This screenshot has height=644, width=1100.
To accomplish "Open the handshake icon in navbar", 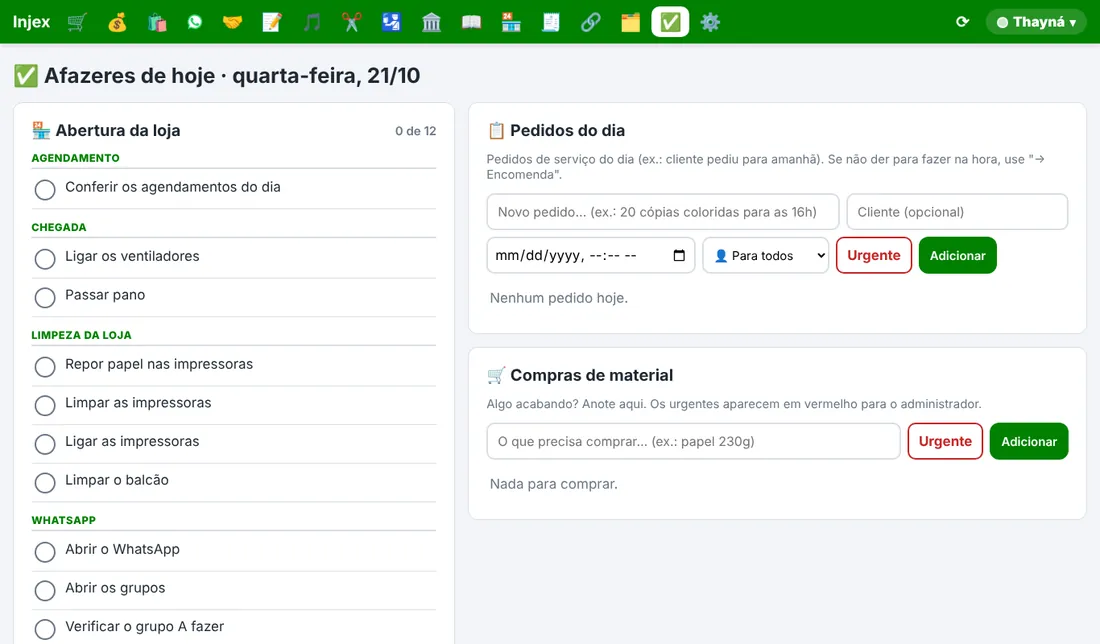I will (x=232, y=22).
